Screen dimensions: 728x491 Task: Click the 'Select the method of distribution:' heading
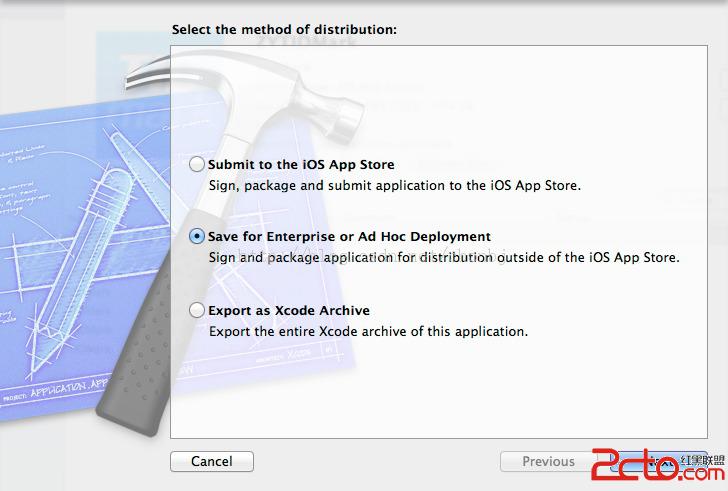click(x=284, y=30)
